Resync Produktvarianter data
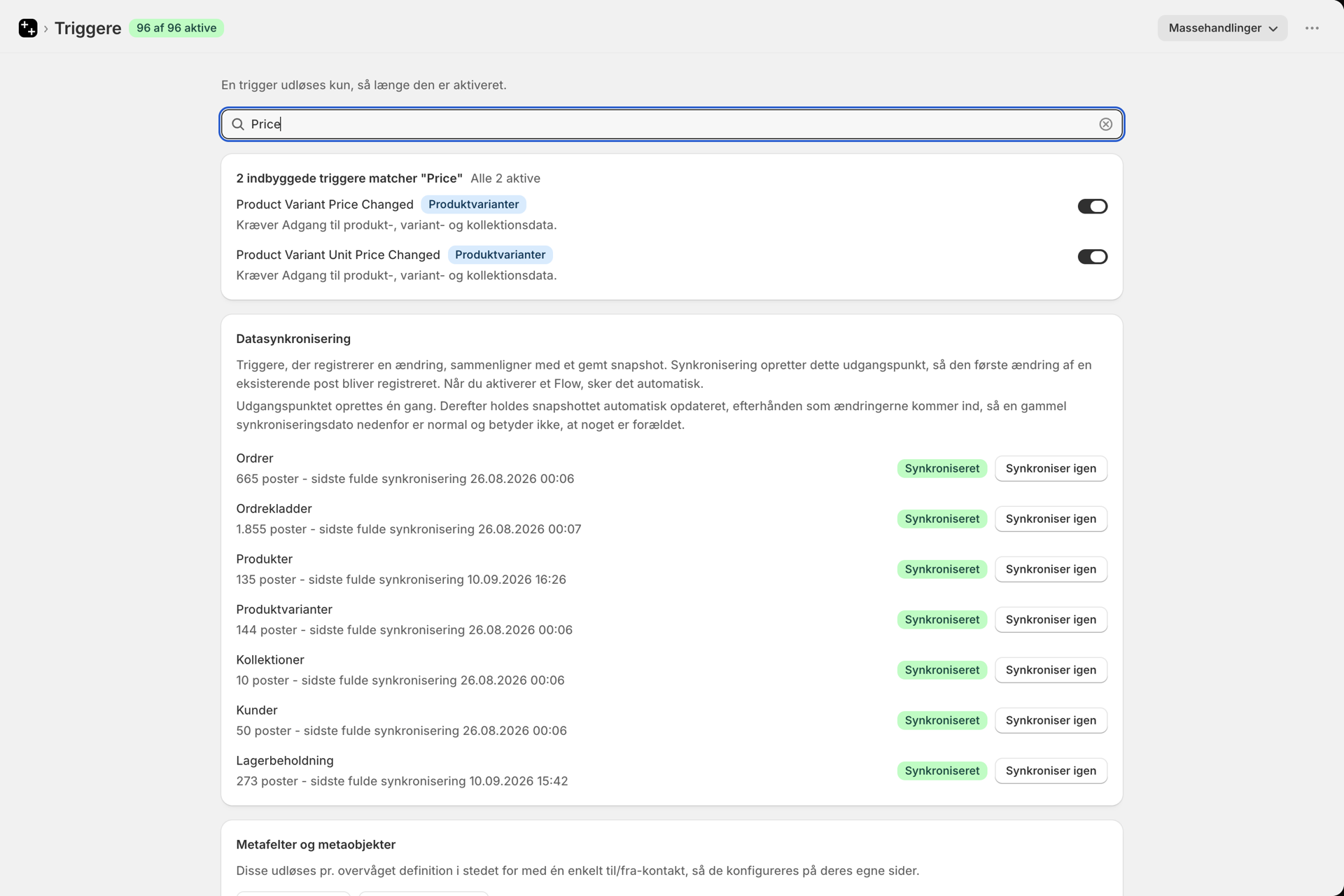Image resolution: width=1344 pixels, height=896 pixels. click(x=1051, y=619)
